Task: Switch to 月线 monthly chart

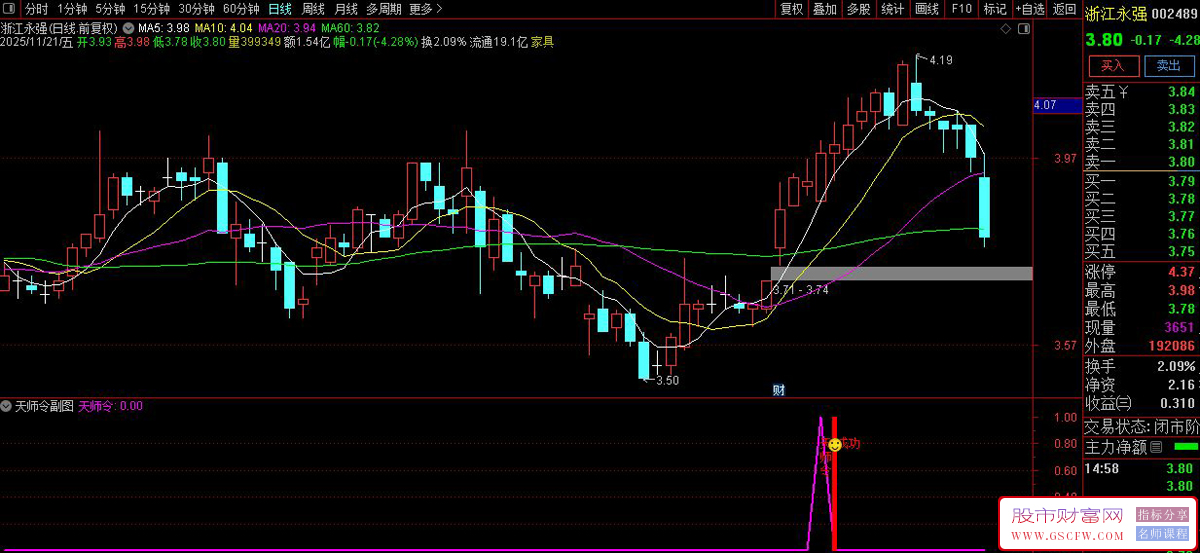Action: click(345, 9)
